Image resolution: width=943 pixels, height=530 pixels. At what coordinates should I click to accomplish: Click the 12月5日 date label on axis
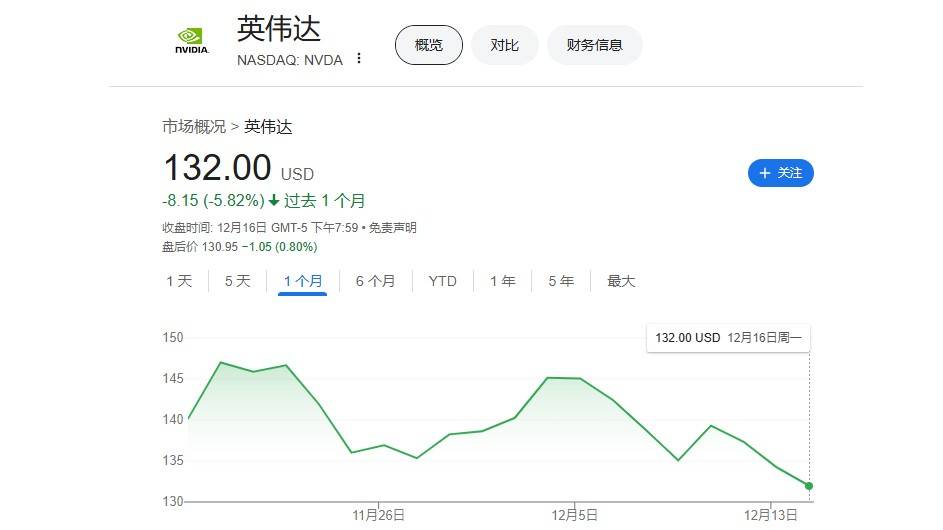pyautogui.click(x=575, y=515)
